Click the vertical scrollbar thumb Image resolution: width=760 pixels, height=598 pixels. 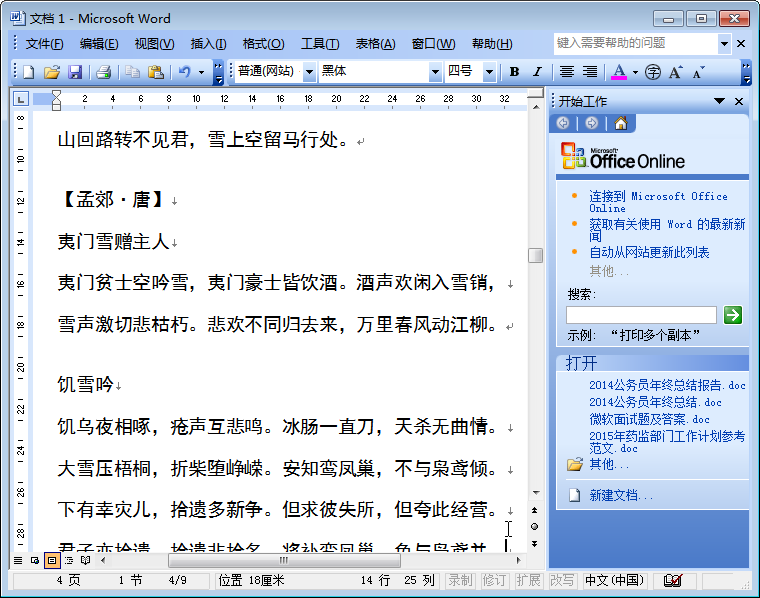pyautogui.click(x=536, y=255)
